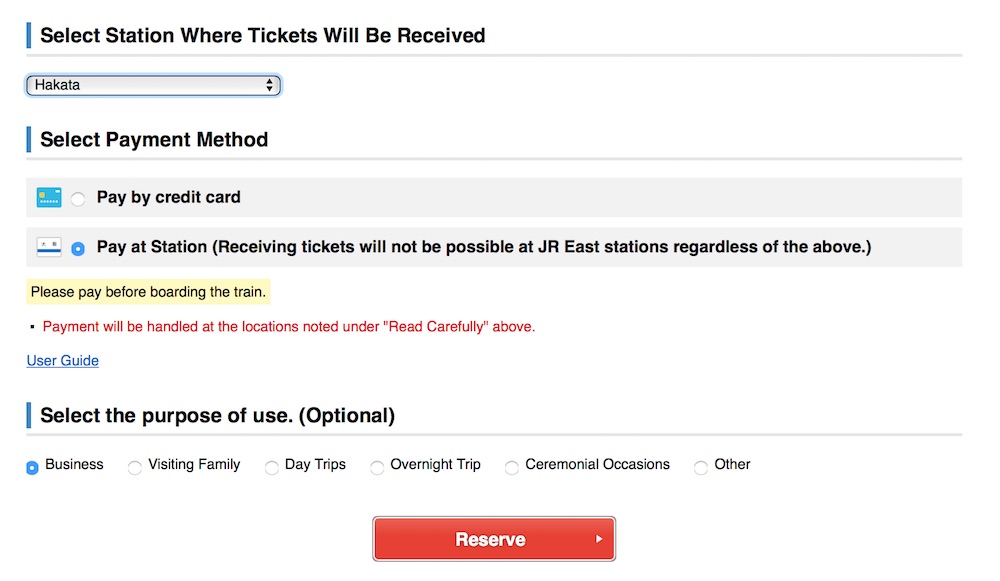1000x581 pixels.
Task: Click the station ticket payment icon
Action: pos(49,247)
